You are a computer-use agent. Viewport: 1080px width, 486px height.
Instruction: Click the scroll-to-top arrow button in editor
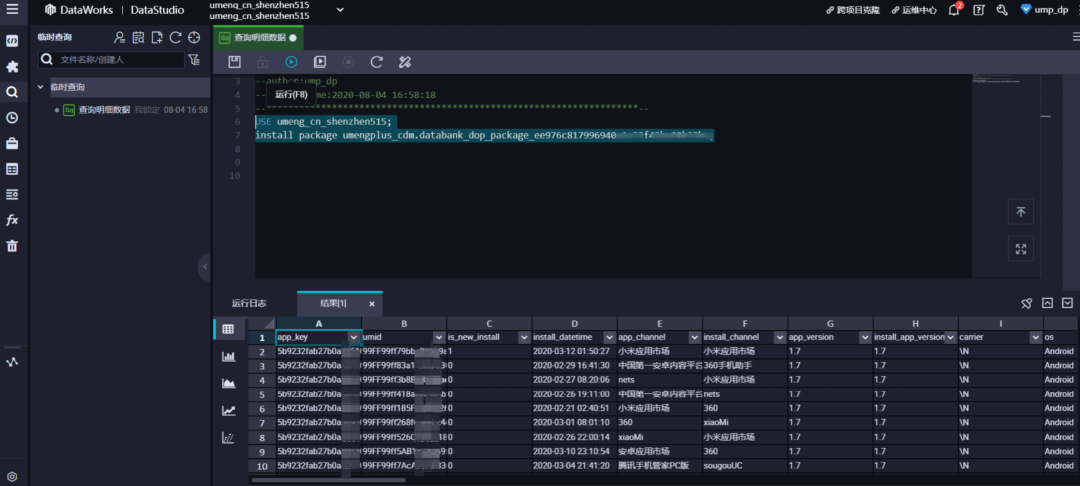pyautogui.click(x=1020, y=211)
